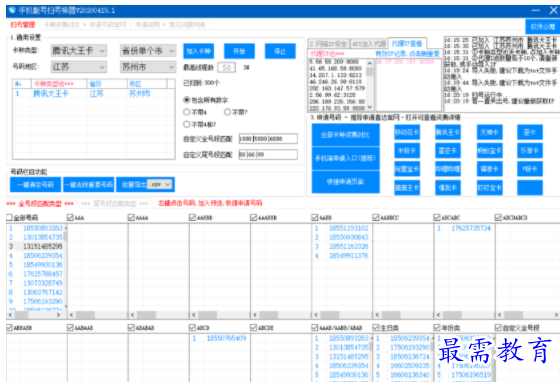
Task: Toggle the ABCABC checkbox
Action: point(437,217)
